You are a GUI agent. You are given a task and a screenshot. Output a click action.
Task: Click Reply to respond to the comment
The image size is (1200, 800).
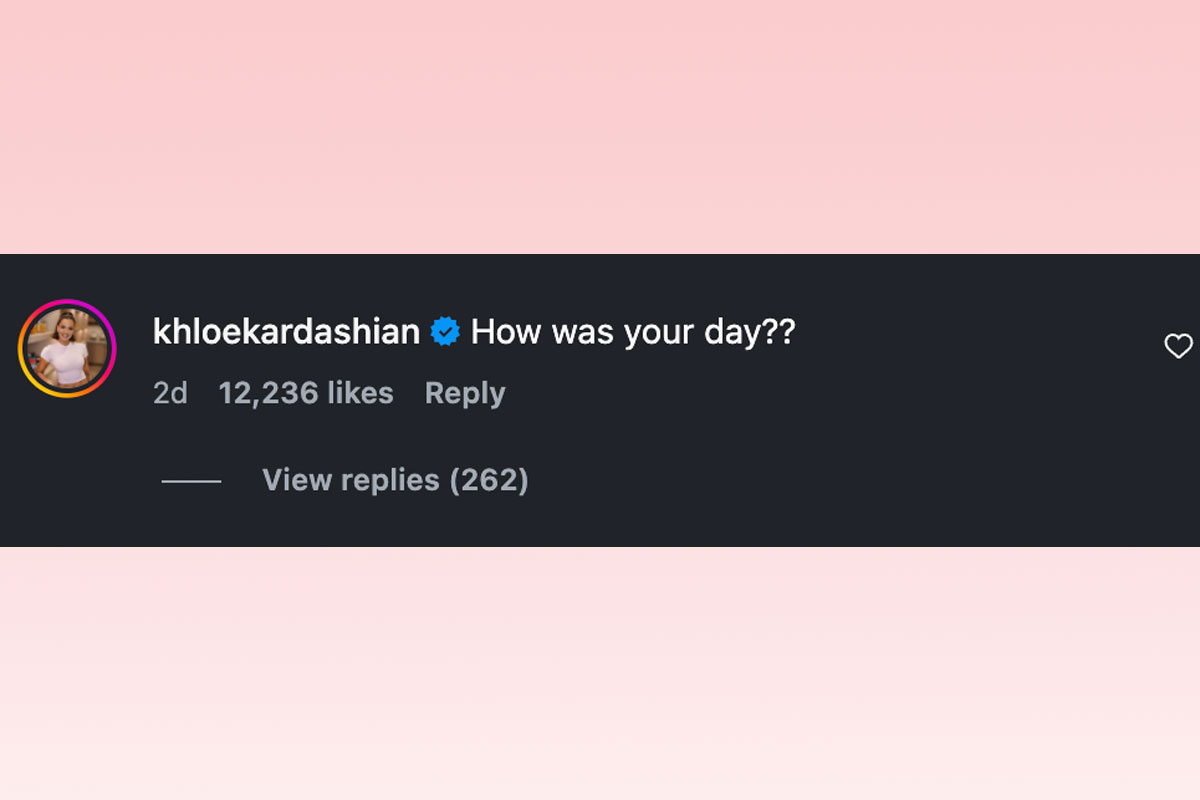point(464,393)
